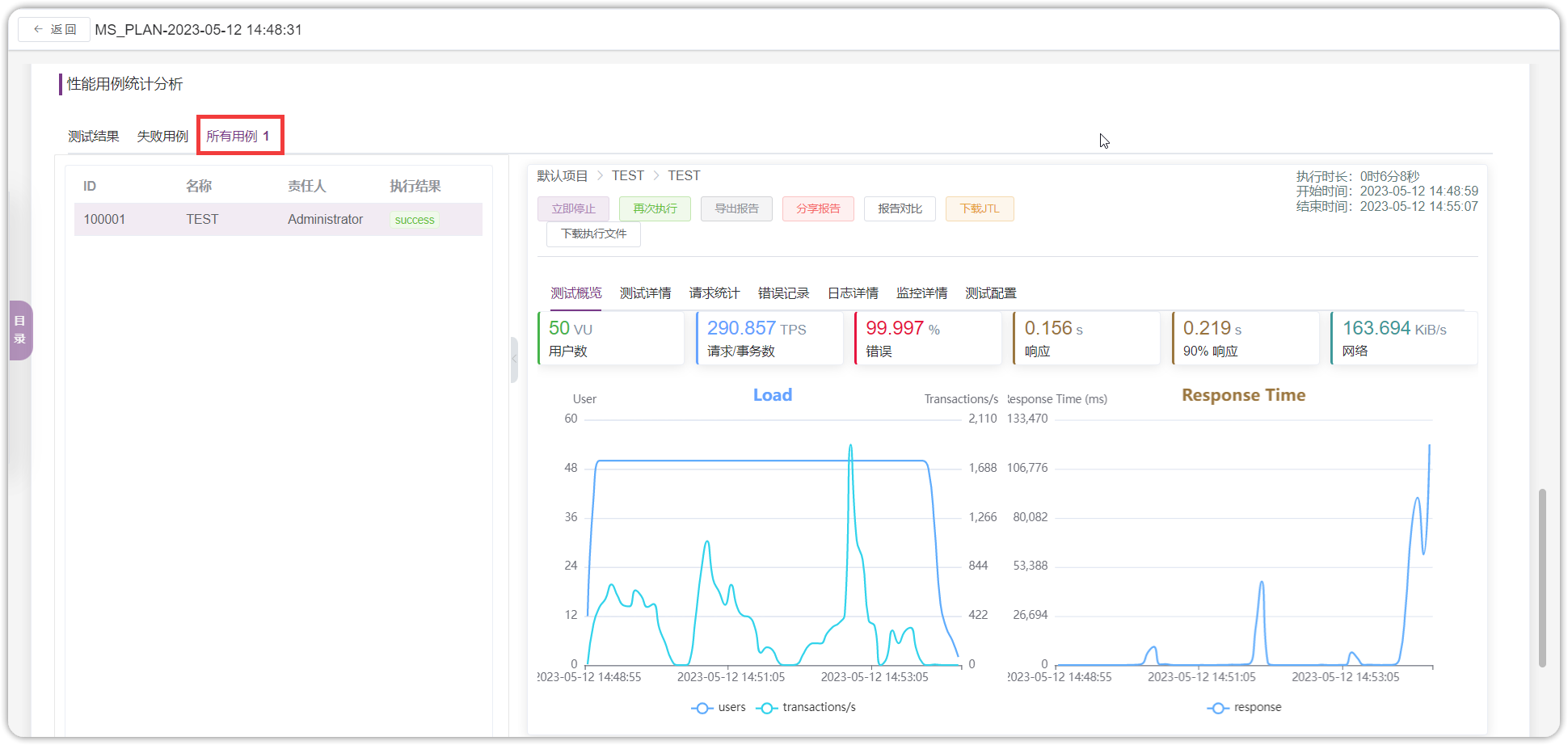
Task: Click the page vertical scrollbar
Action: [1542, 577]
